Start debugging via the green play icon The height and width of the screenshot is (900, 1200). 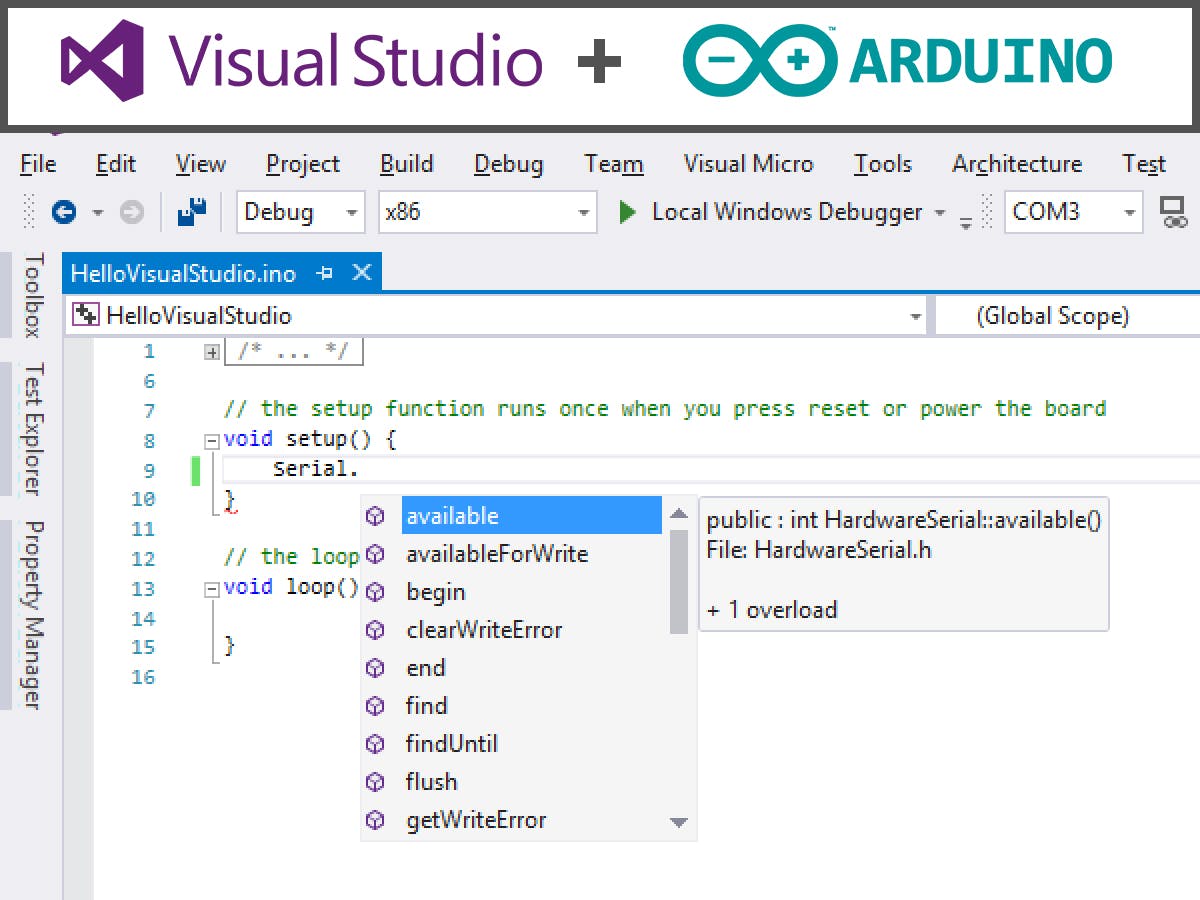627,212
